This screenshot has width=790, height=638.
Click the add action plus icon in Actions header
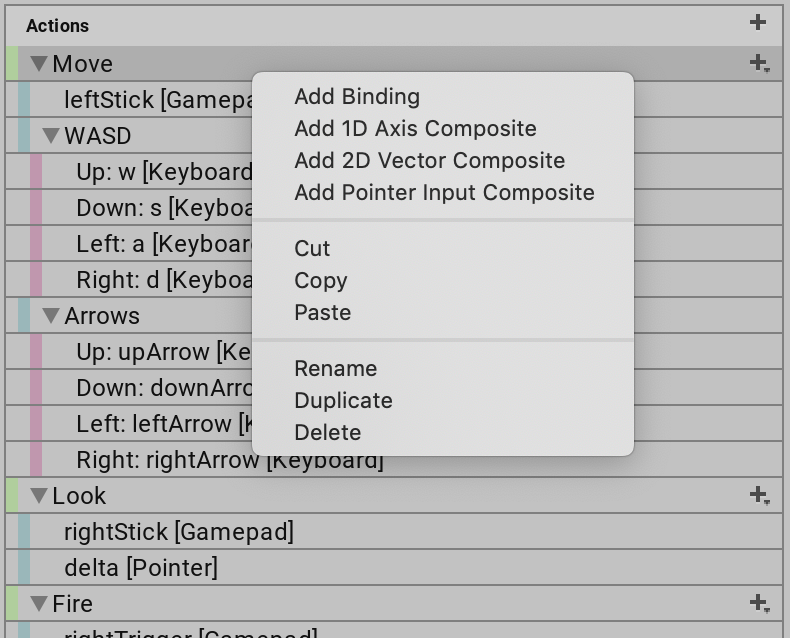click(x=757, y=23)
